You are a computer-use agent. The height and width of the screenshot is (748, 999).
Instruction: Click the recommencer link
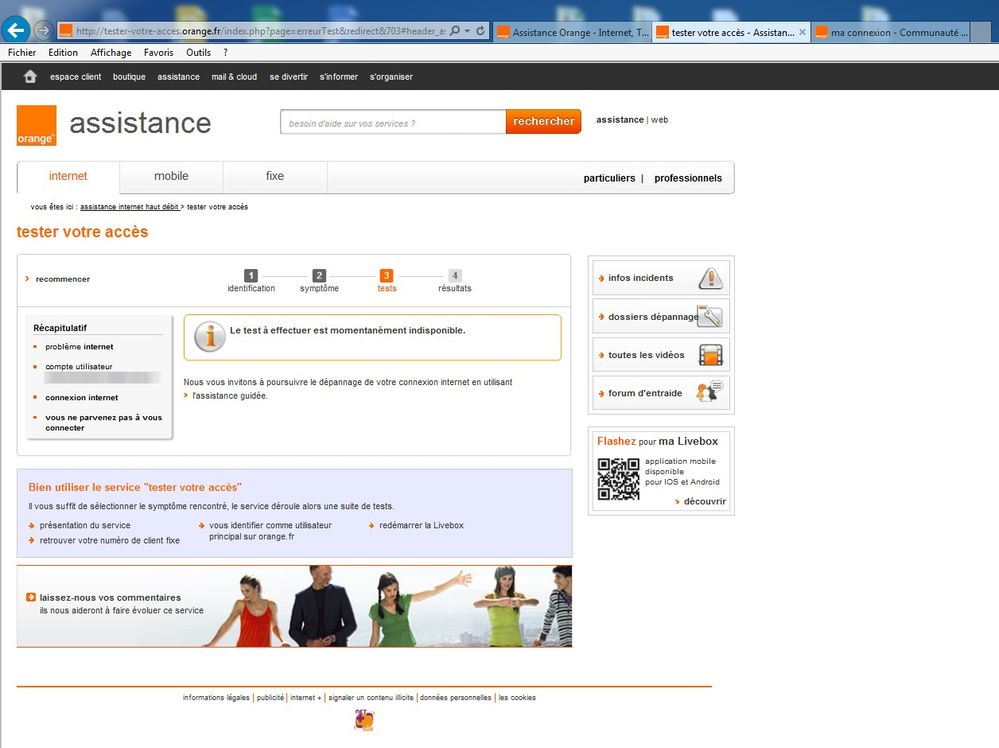pyautogui.click(x=62, y=279)
